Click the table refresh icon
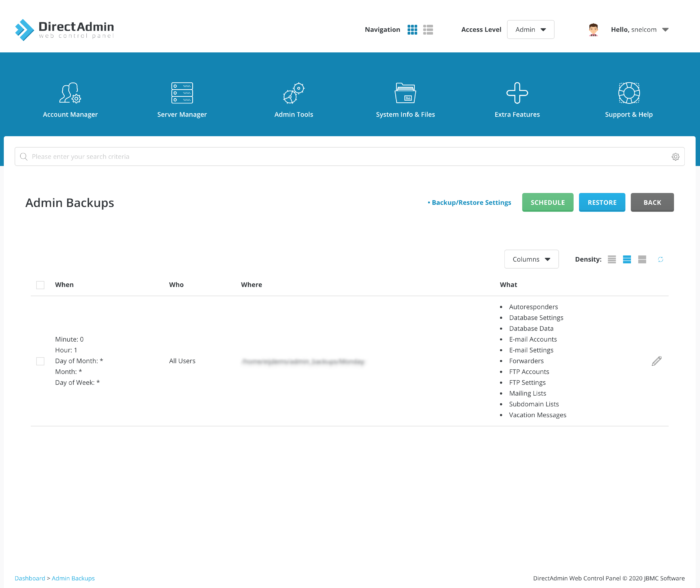This screenshot has width=700, height=588. (x=660, y=259)
